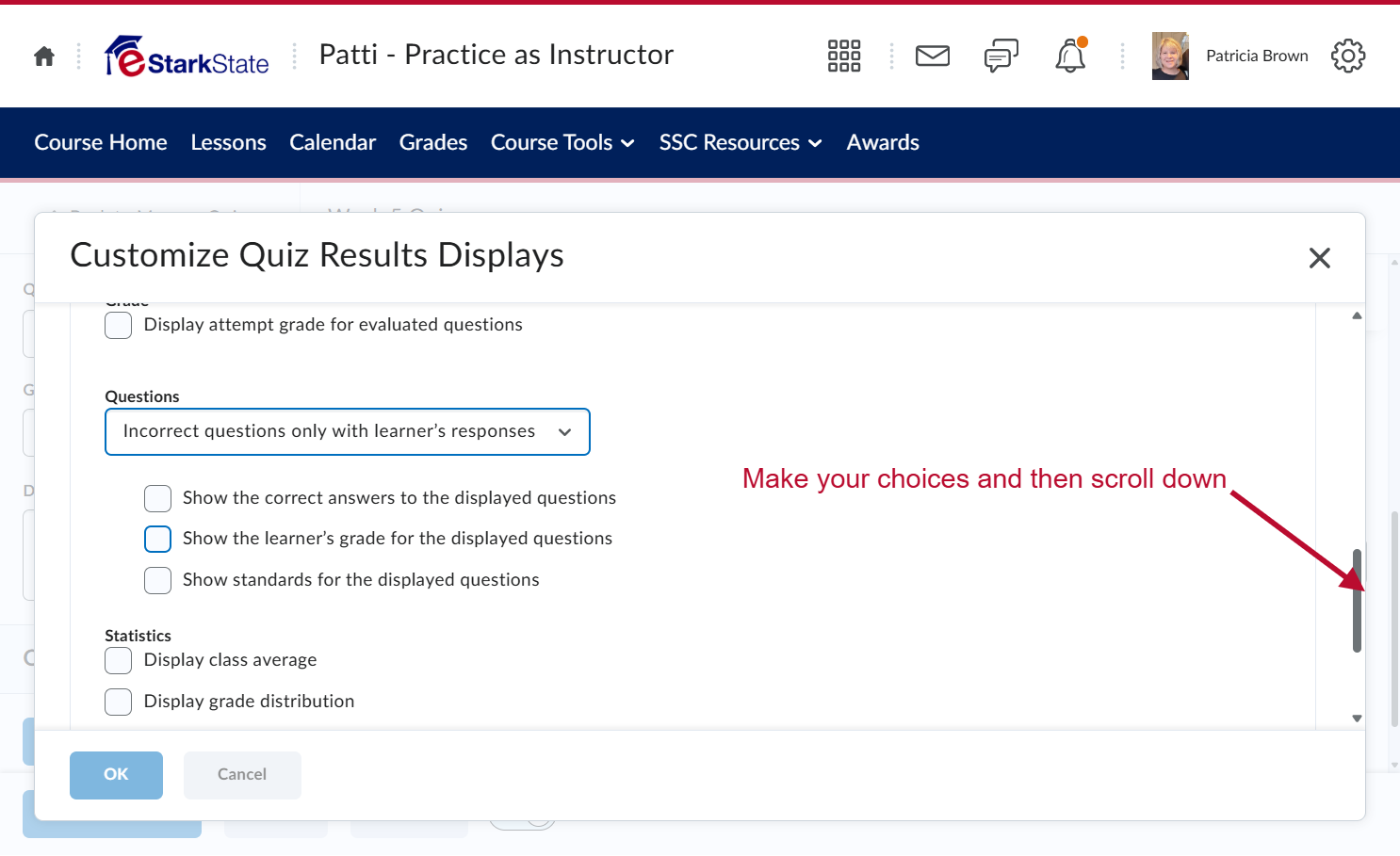Click the dialog scrollbar down arrow

click(1357, 719)
